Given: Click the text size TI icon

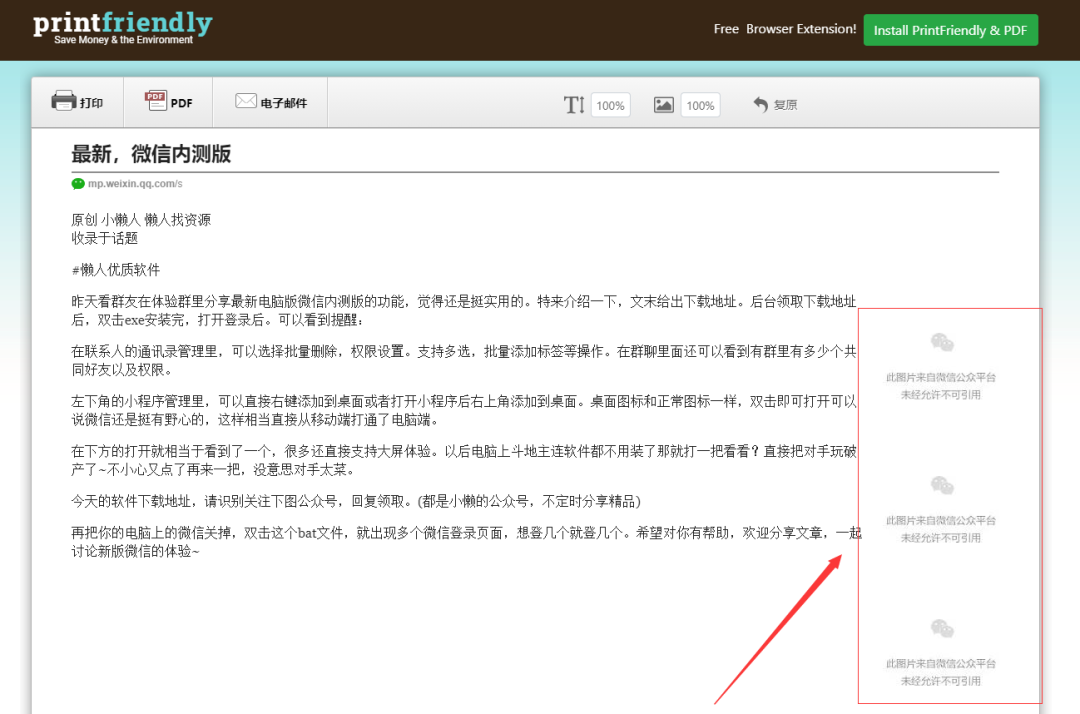Looking at the screenshot, I should (x=574, y=105).
